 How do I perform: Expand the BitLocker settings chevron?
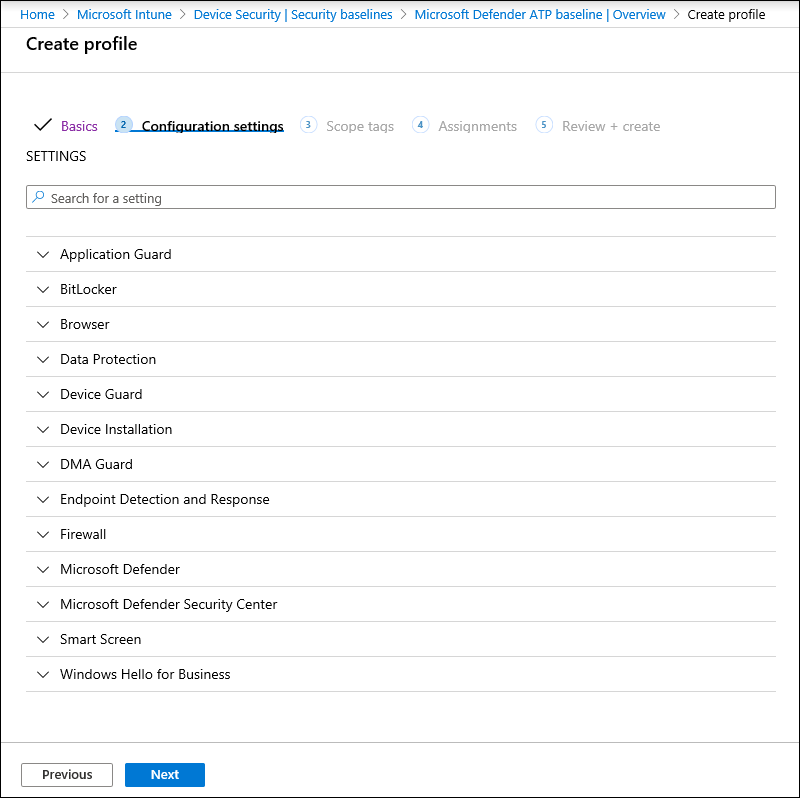[x=42, y=290]
